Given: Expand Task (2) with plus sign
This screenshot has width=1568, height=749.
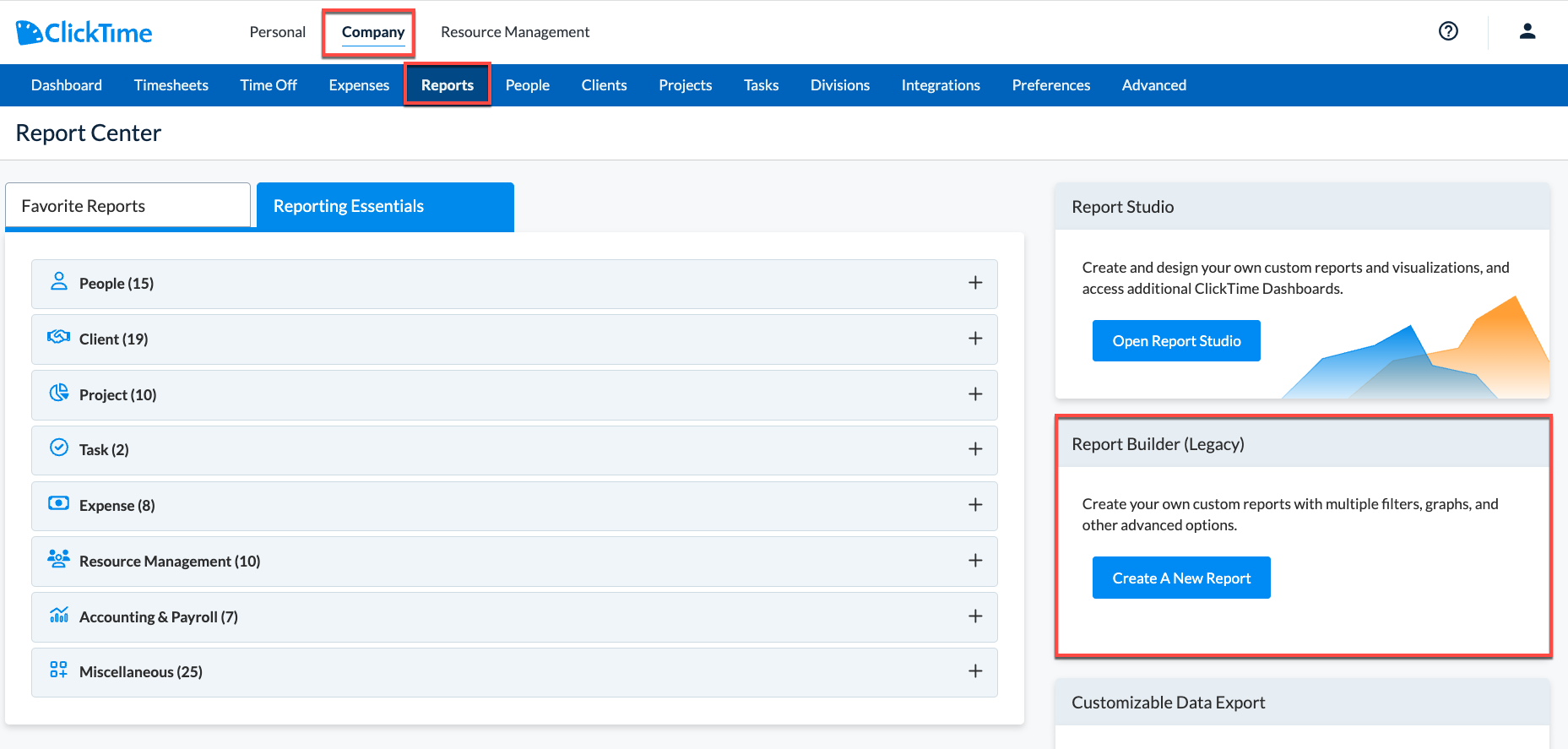Looking at the screenshot, I should pyautogui.click(x=975, y=449).
